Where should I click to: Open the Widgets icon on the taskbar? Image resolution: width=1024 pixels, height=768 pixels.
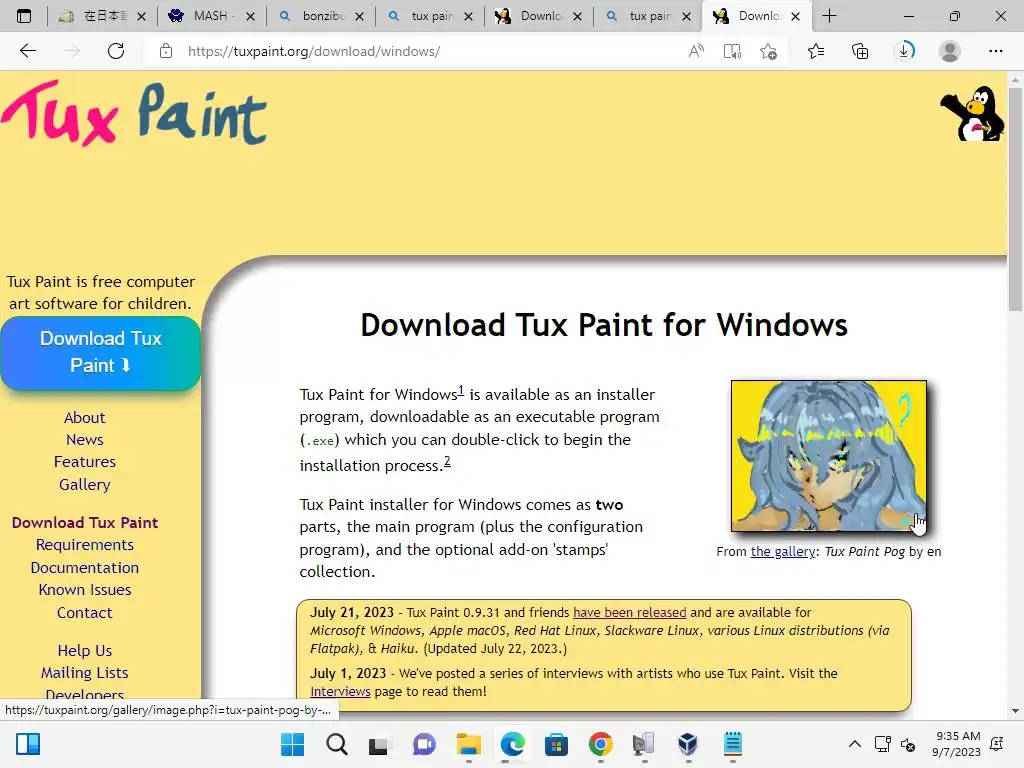[x=28, y=744]
